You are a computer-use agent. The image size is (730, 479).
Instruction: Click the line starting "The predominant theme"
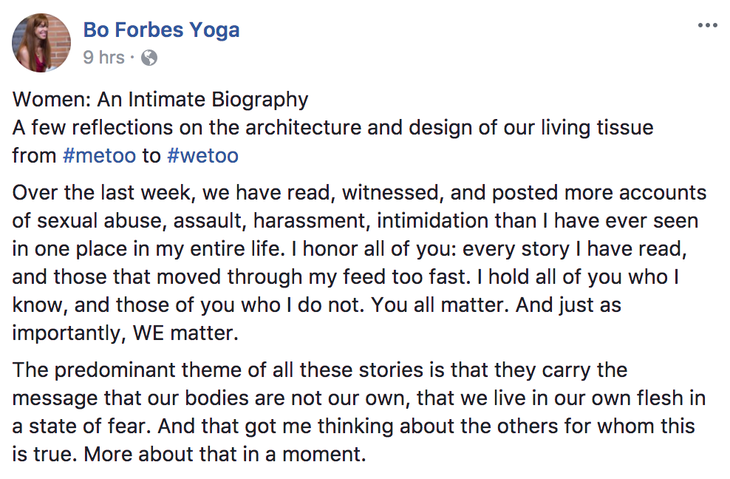320,370
